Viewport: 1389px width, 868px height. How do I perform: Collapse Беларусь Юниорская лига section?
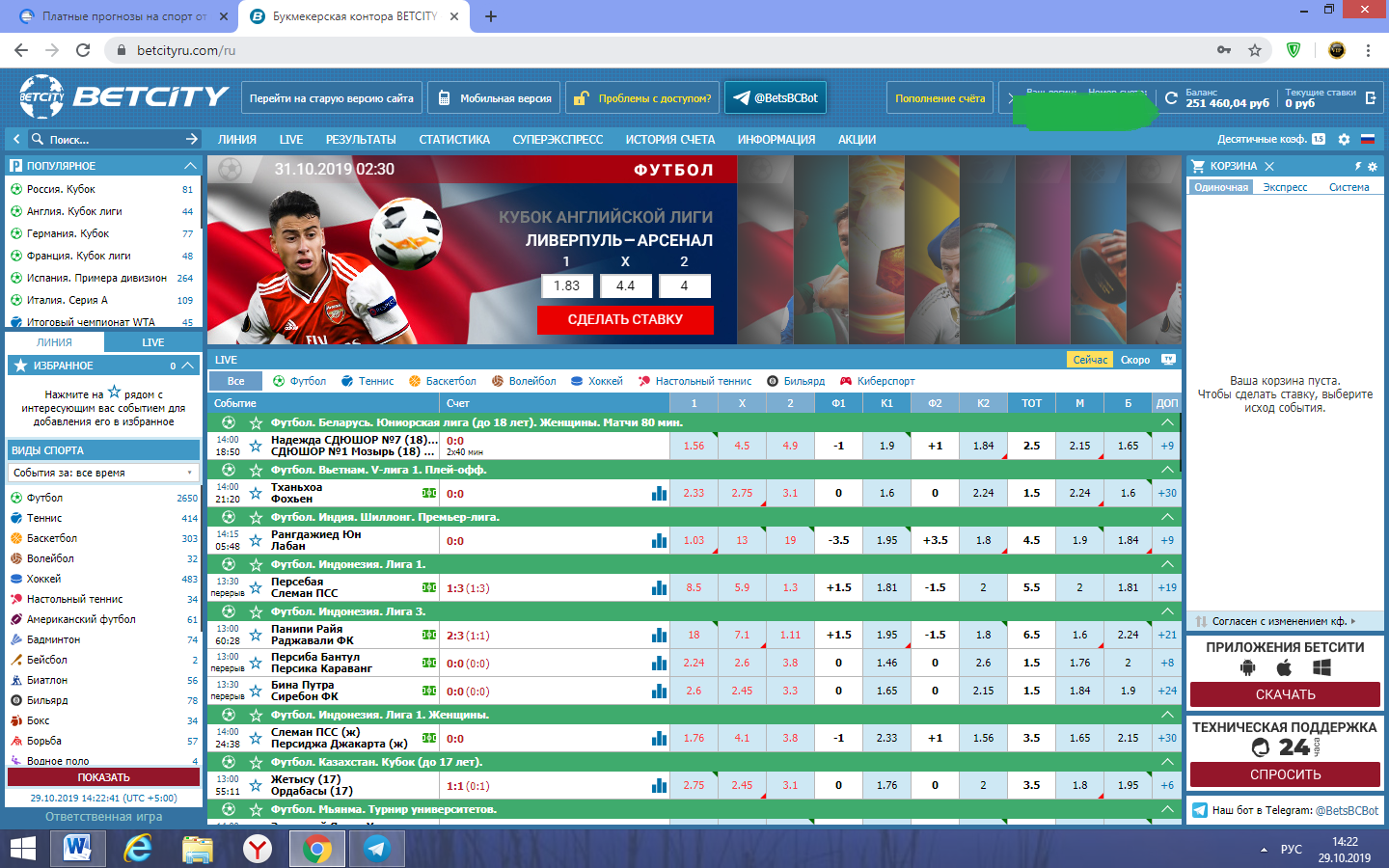point(1167,422)
